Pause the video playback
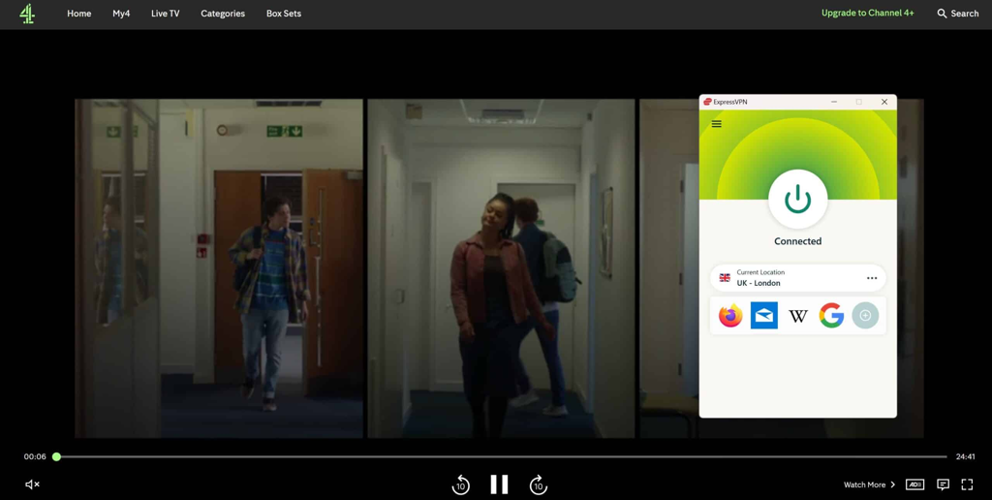Viewport: 992px width, 500px height. point(499,484)
